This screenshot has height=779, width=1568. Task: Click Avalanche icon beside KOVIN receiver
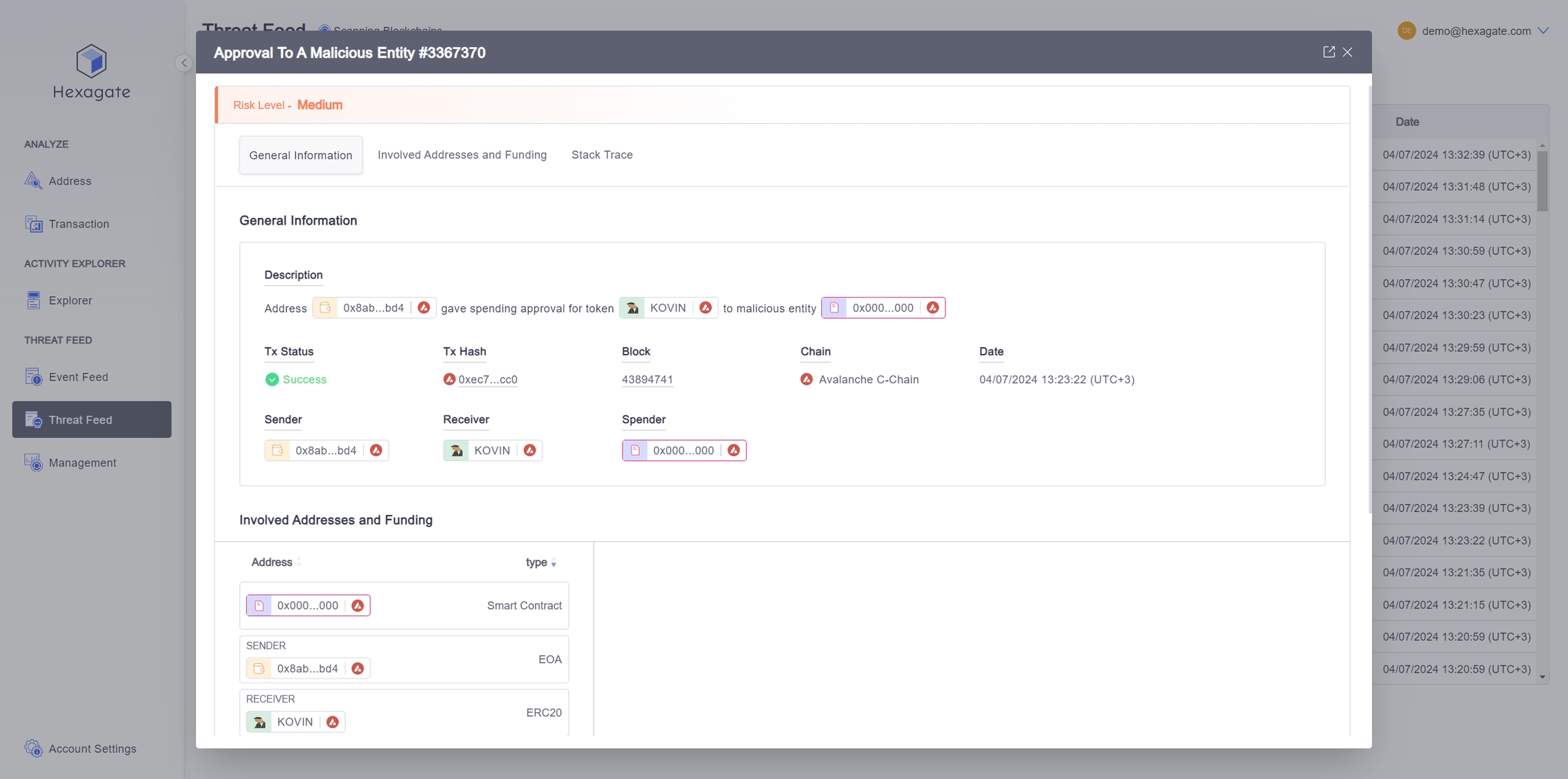tap(529, 450)
